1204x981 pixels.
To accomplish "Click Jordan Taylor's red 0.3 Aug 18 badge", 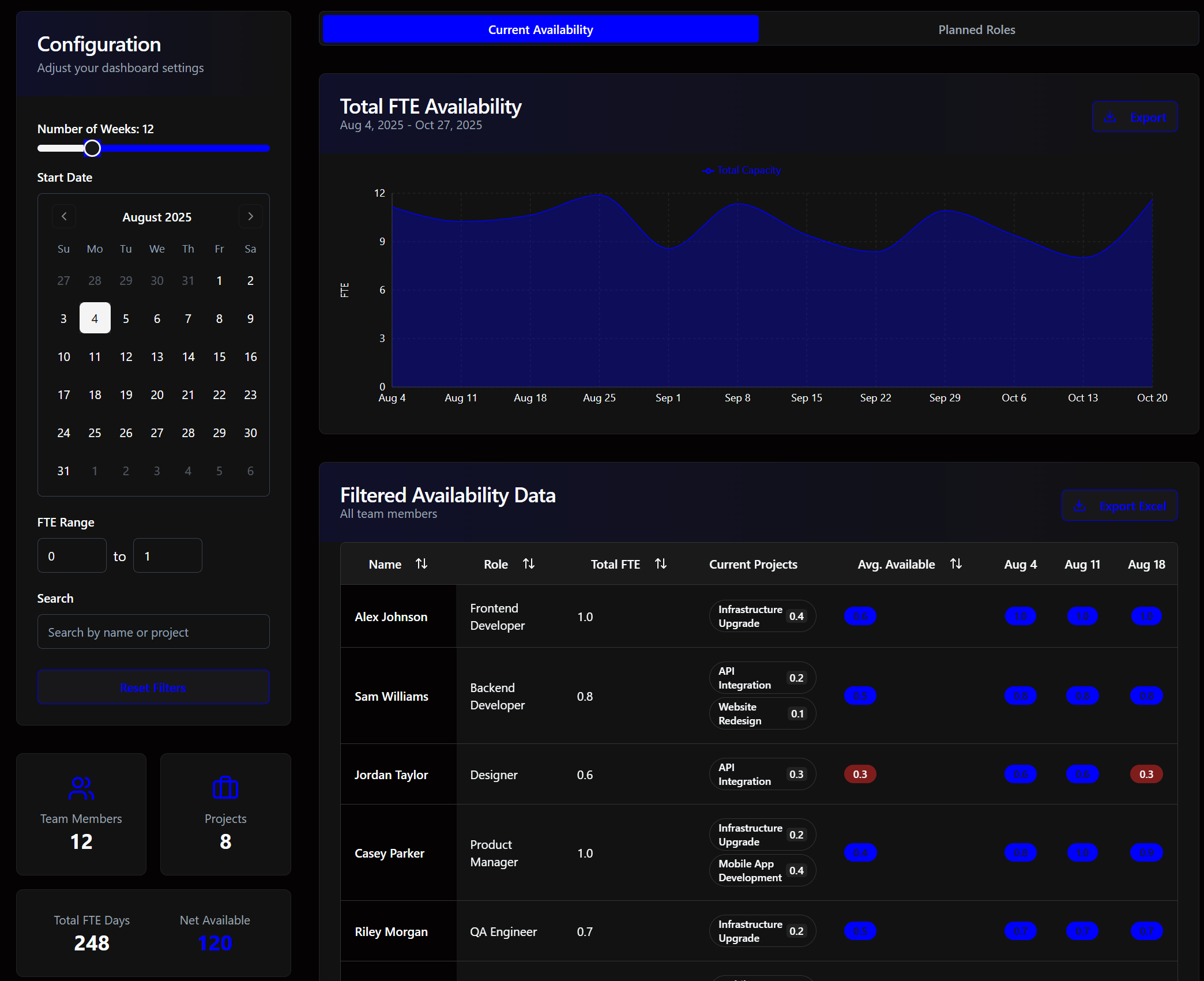I will pyautogui.click(x=1146, y=774).
